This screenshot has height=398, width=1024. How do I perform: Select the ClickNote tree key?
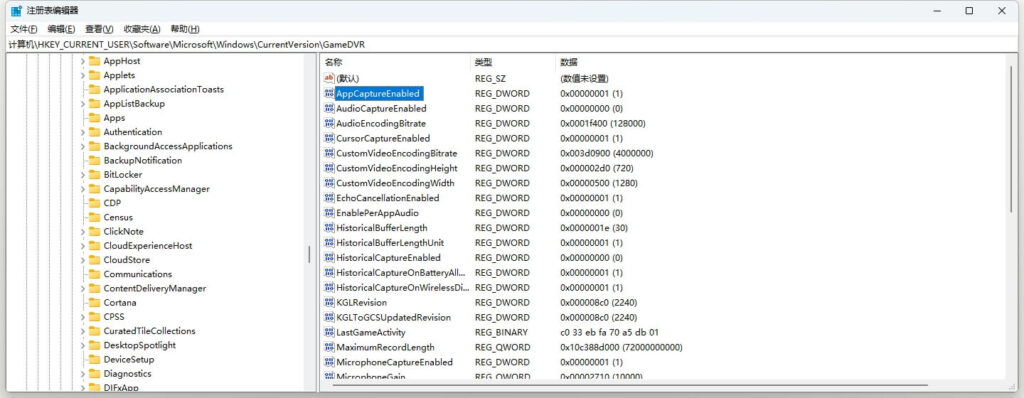pos(123,231)
